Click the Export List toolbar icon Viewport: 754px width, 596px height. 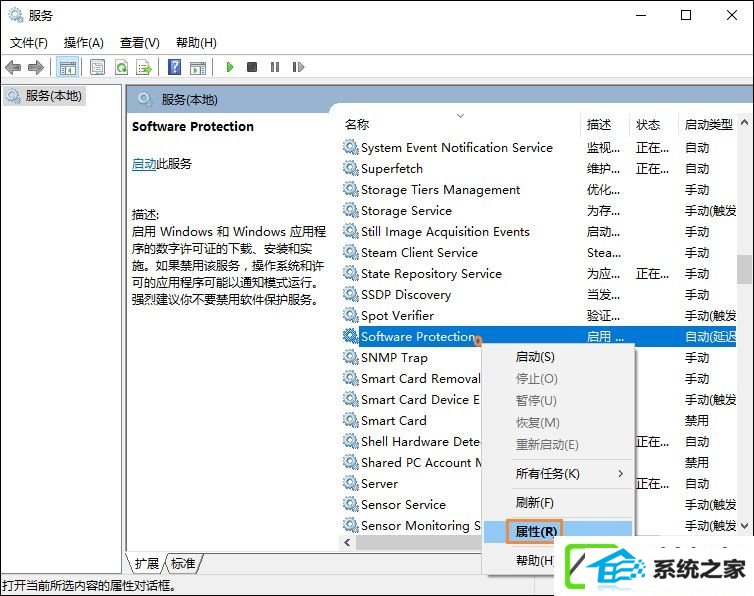point(144,67)
